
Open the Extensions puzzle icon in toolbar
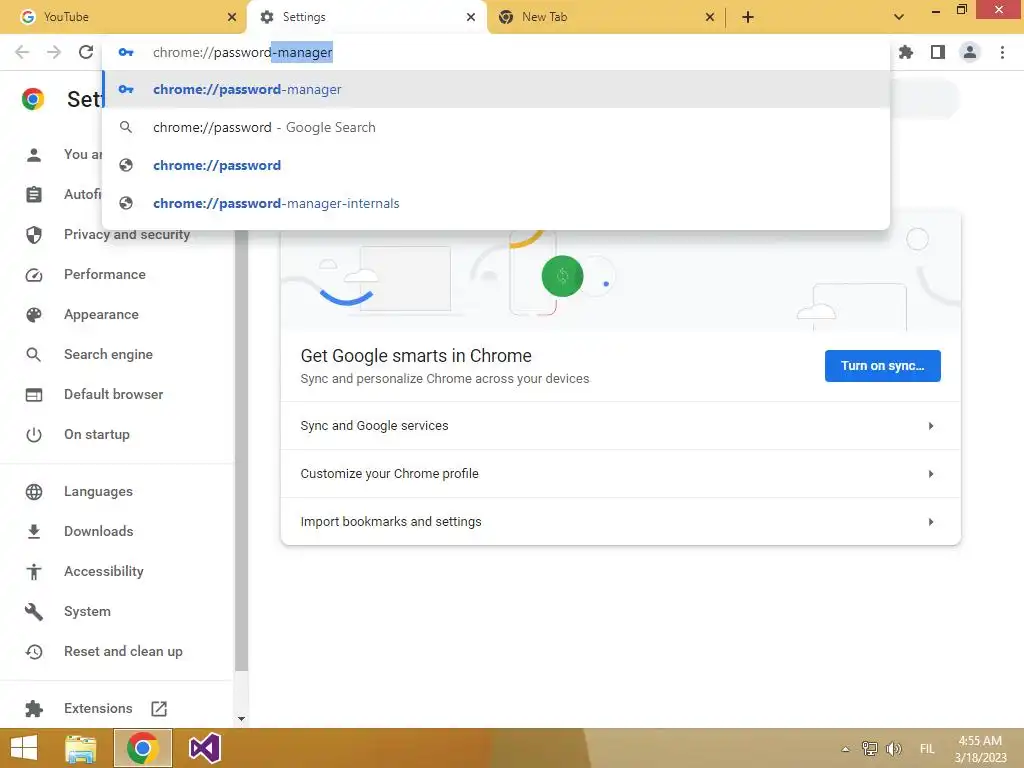[906, 52]
